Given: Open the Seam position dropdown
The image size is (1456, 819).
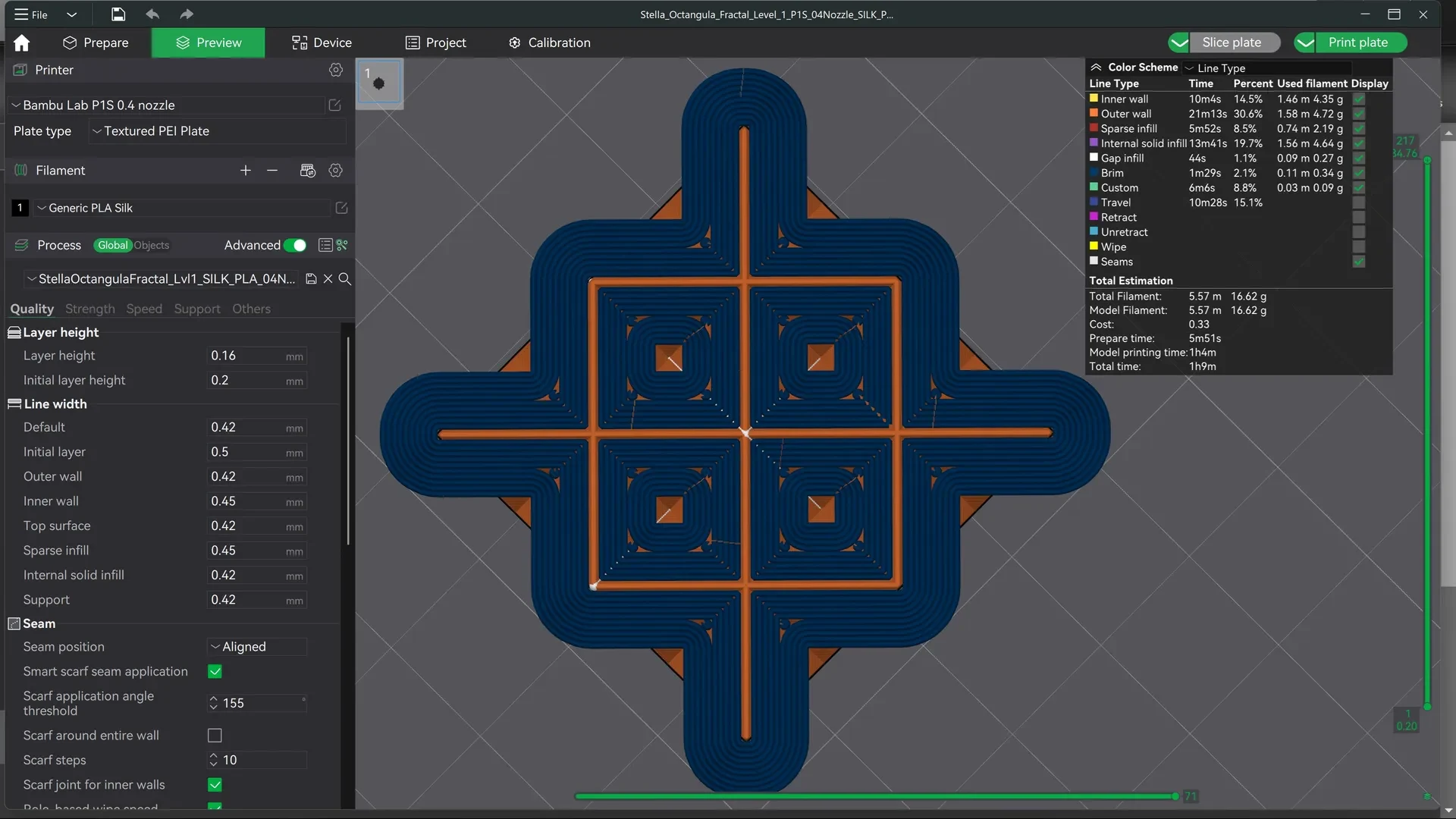Looking at the screenshot, I should (257, 647).
